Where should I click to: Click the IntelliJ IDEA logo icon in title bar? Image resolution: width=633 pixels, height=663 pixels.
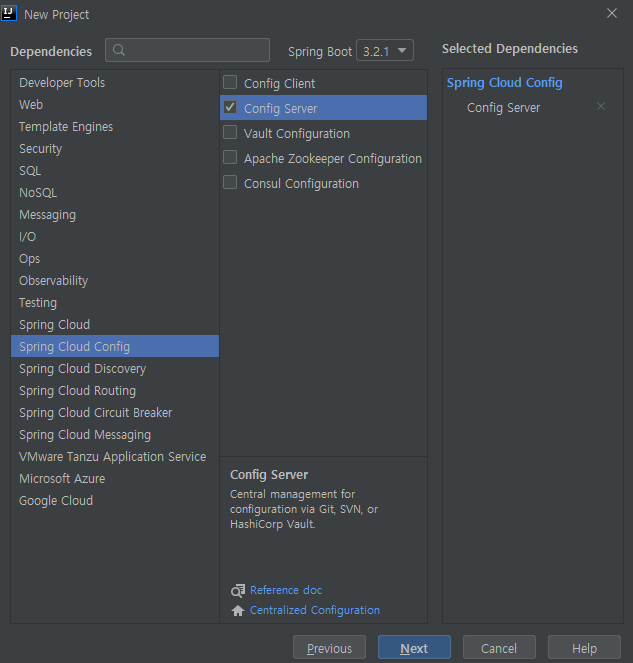[x=8, y=13]
